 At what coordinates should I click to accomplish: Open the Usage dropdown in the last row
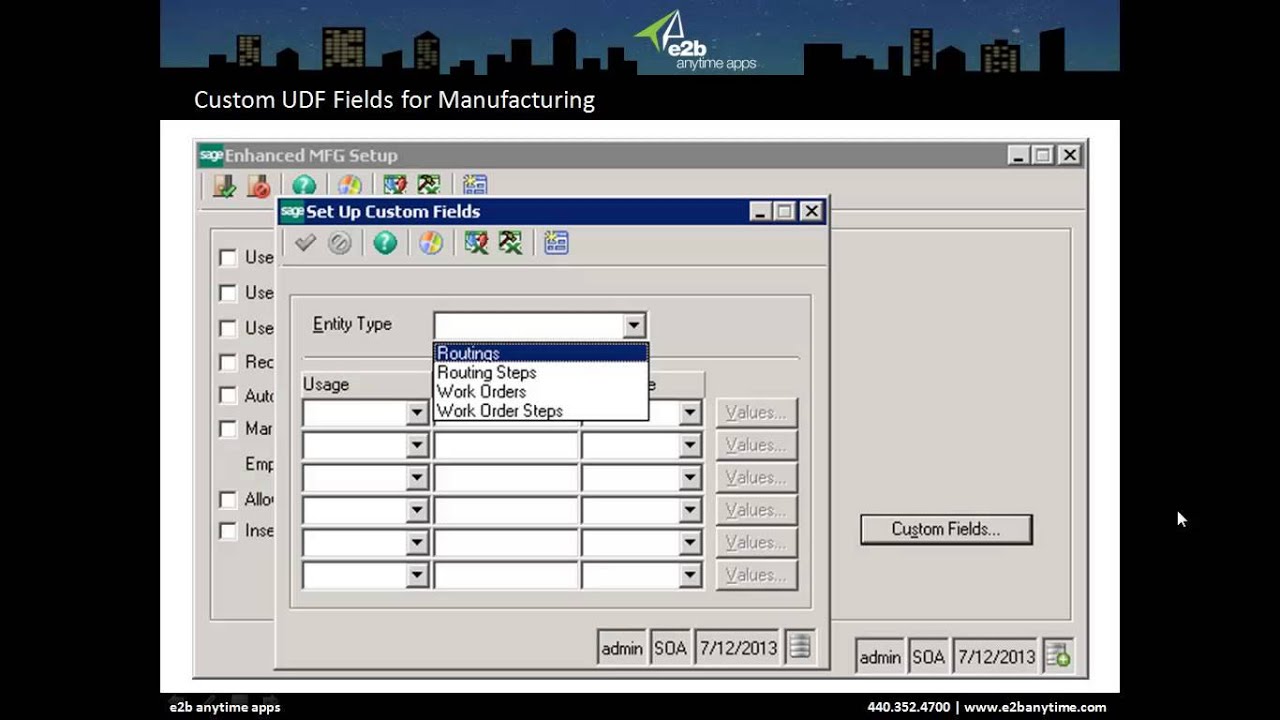pyautogui.click(x=417, y=575)
